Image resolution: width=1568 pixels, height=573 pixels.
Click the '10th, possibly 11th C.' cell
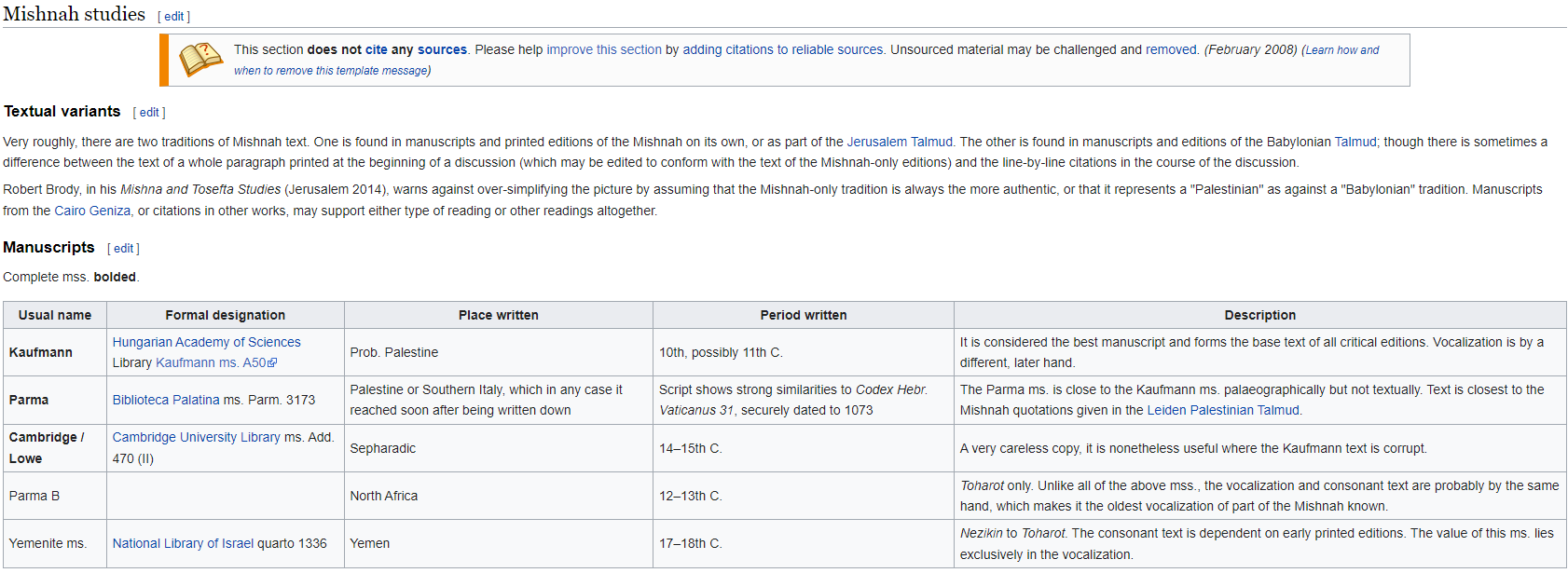[804, 353]
